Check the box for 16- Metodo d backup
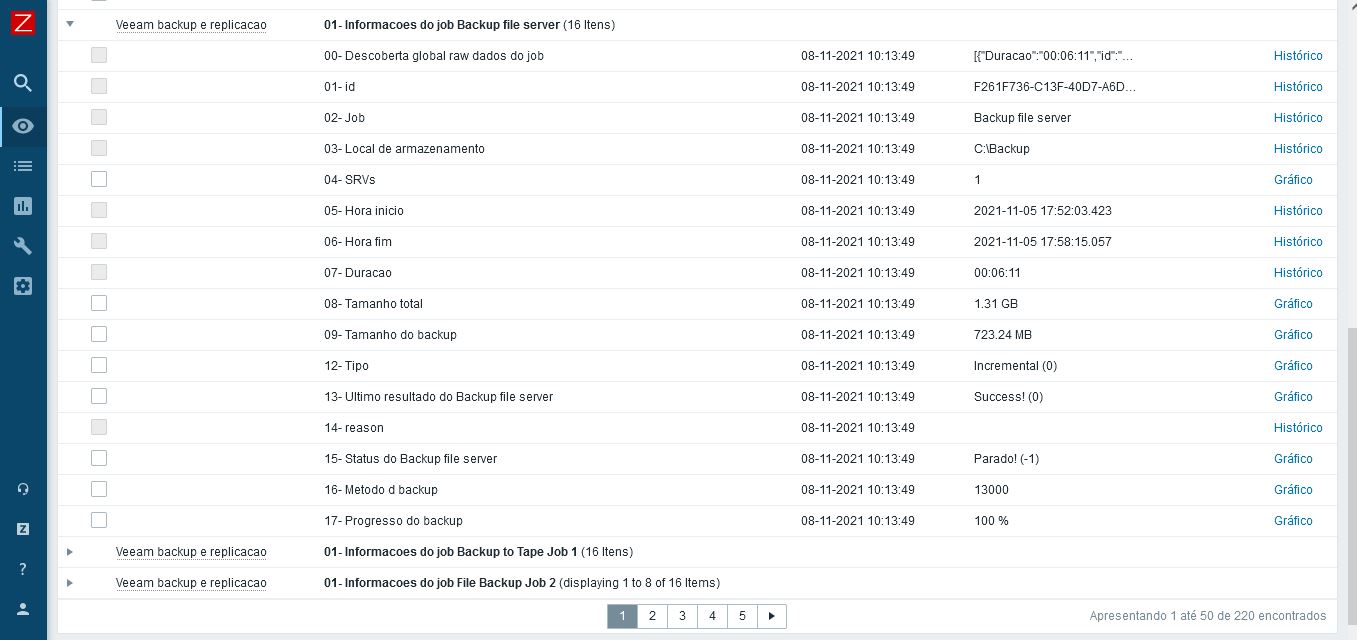1357x640 pixels. tap(99, 489)
